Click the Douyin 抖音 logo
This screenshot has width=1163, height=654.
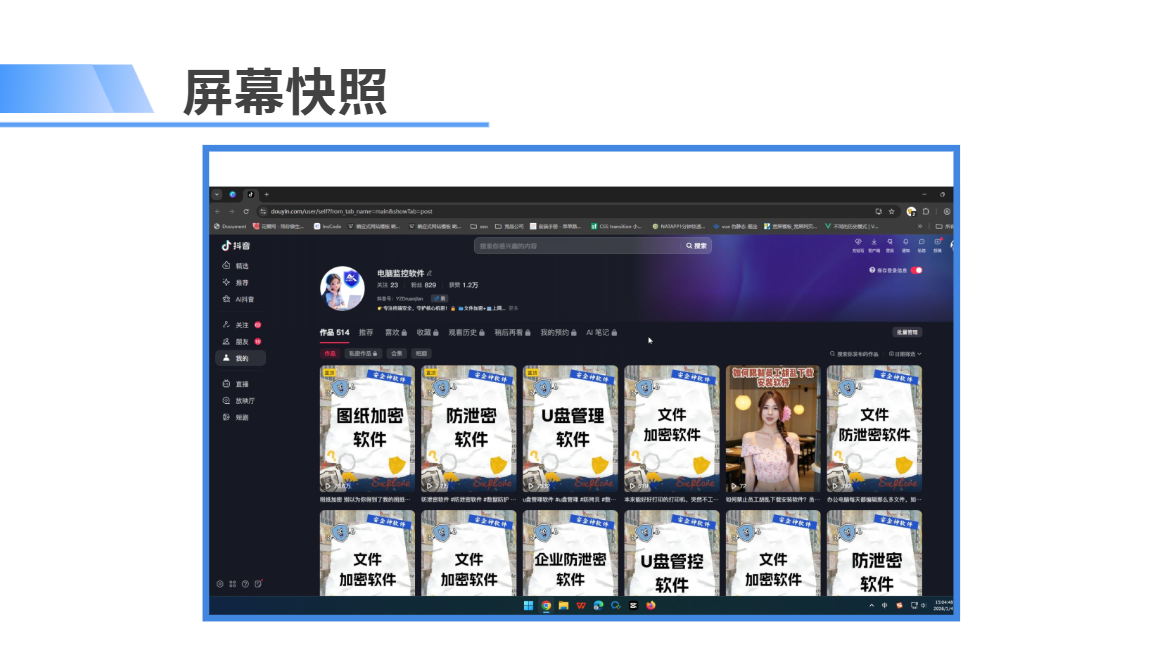[236, 245]
